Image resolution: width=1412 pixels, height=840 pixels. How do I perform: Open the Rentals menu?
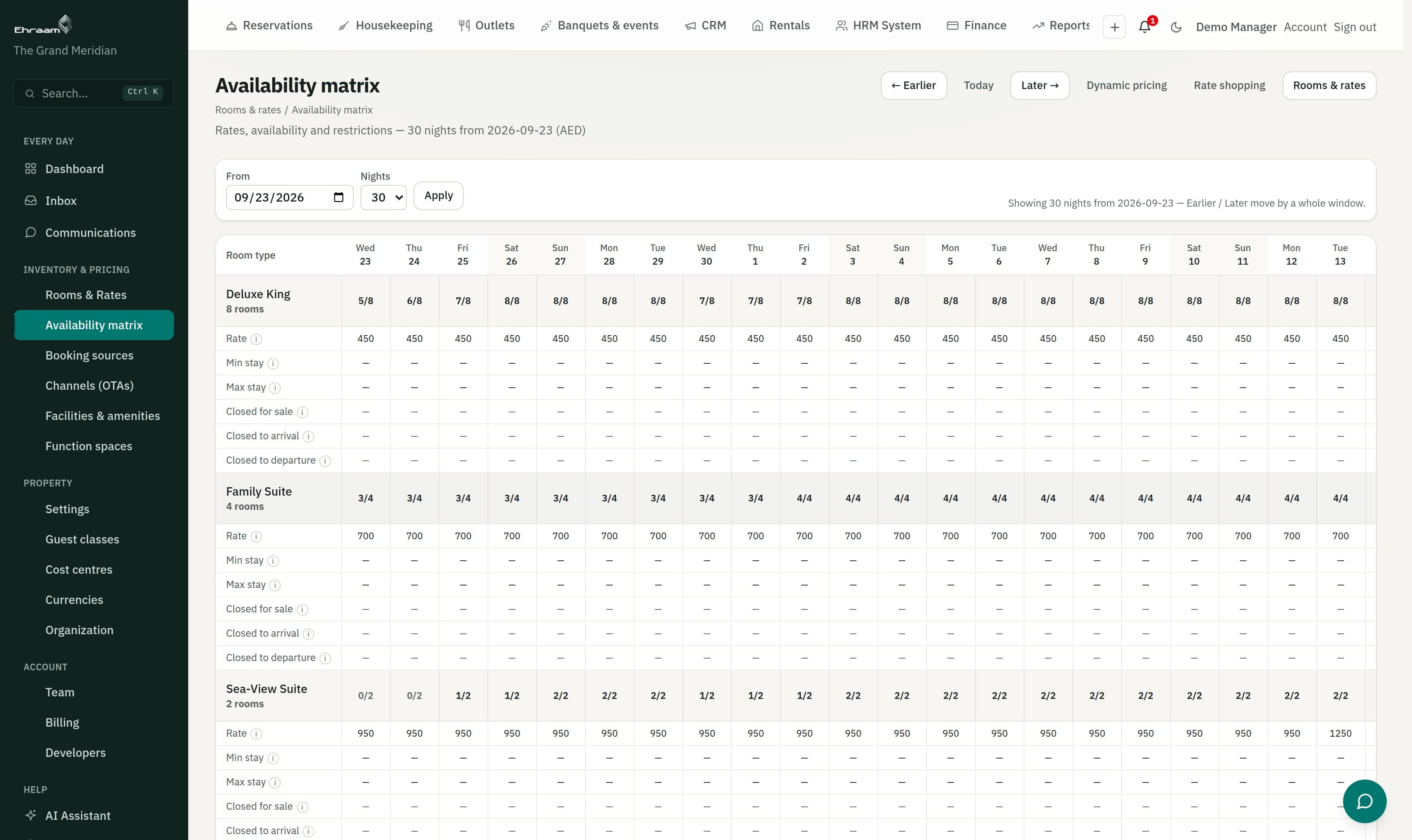pyautogui.click(x=781, y=26)
